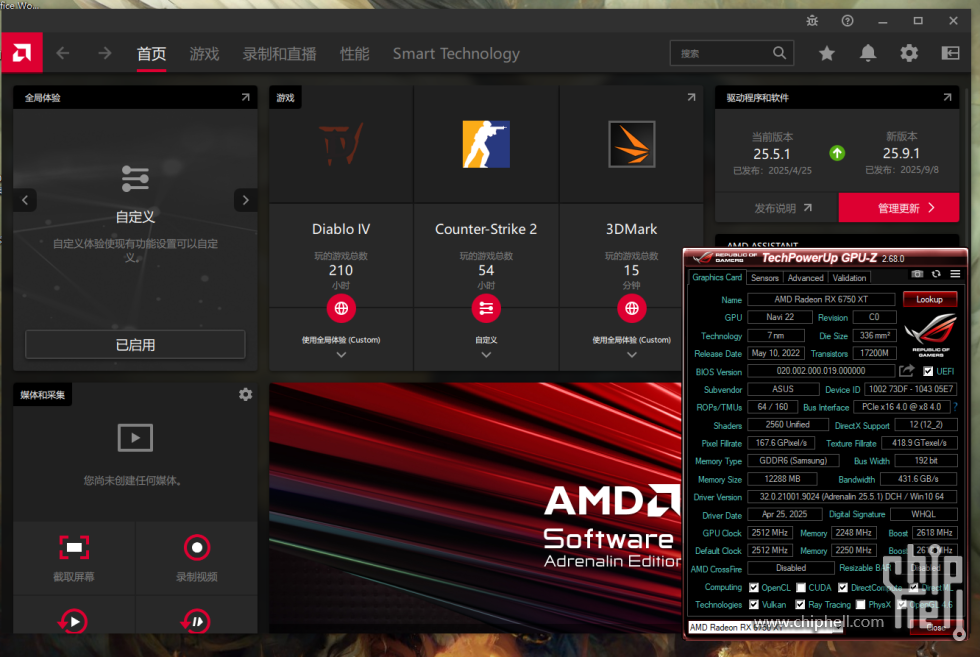
Task: Click the Bus Interface question mark in GPU-Z
Action: tap(955, 407)
